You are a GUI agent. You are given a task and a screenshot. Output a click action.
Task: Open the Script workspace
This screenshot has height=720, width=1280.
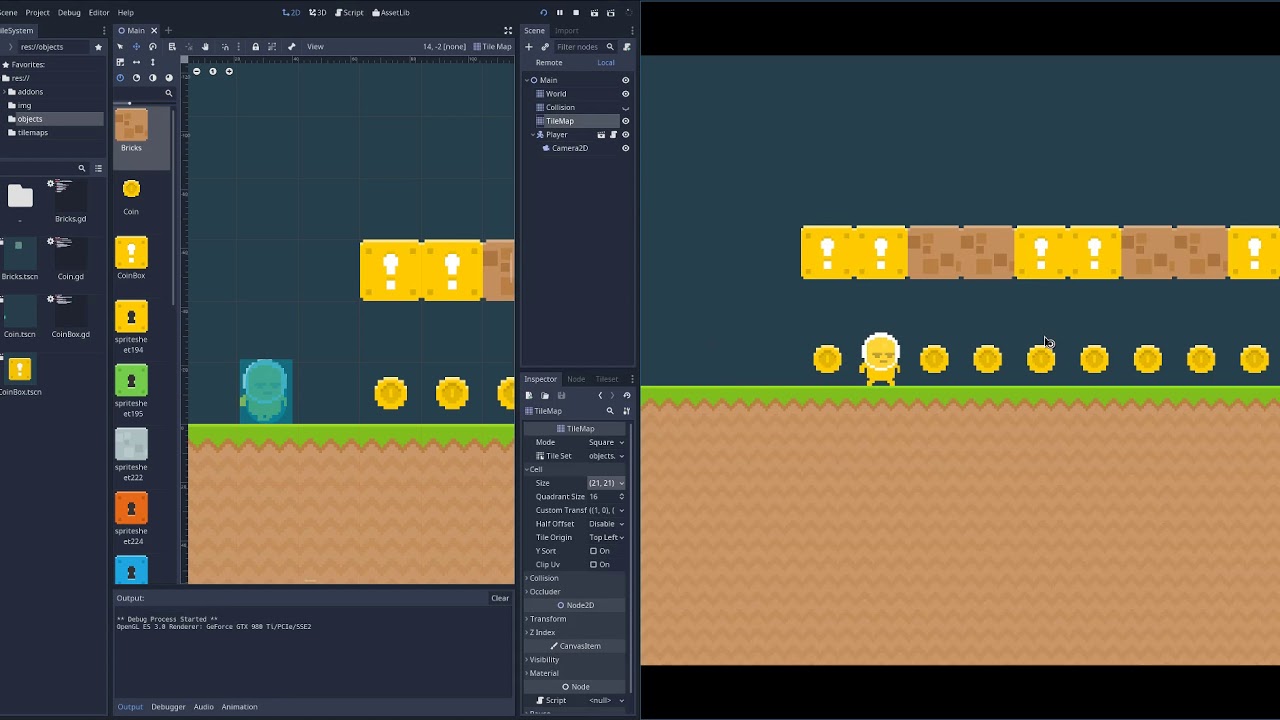click(x=349, y=13)
